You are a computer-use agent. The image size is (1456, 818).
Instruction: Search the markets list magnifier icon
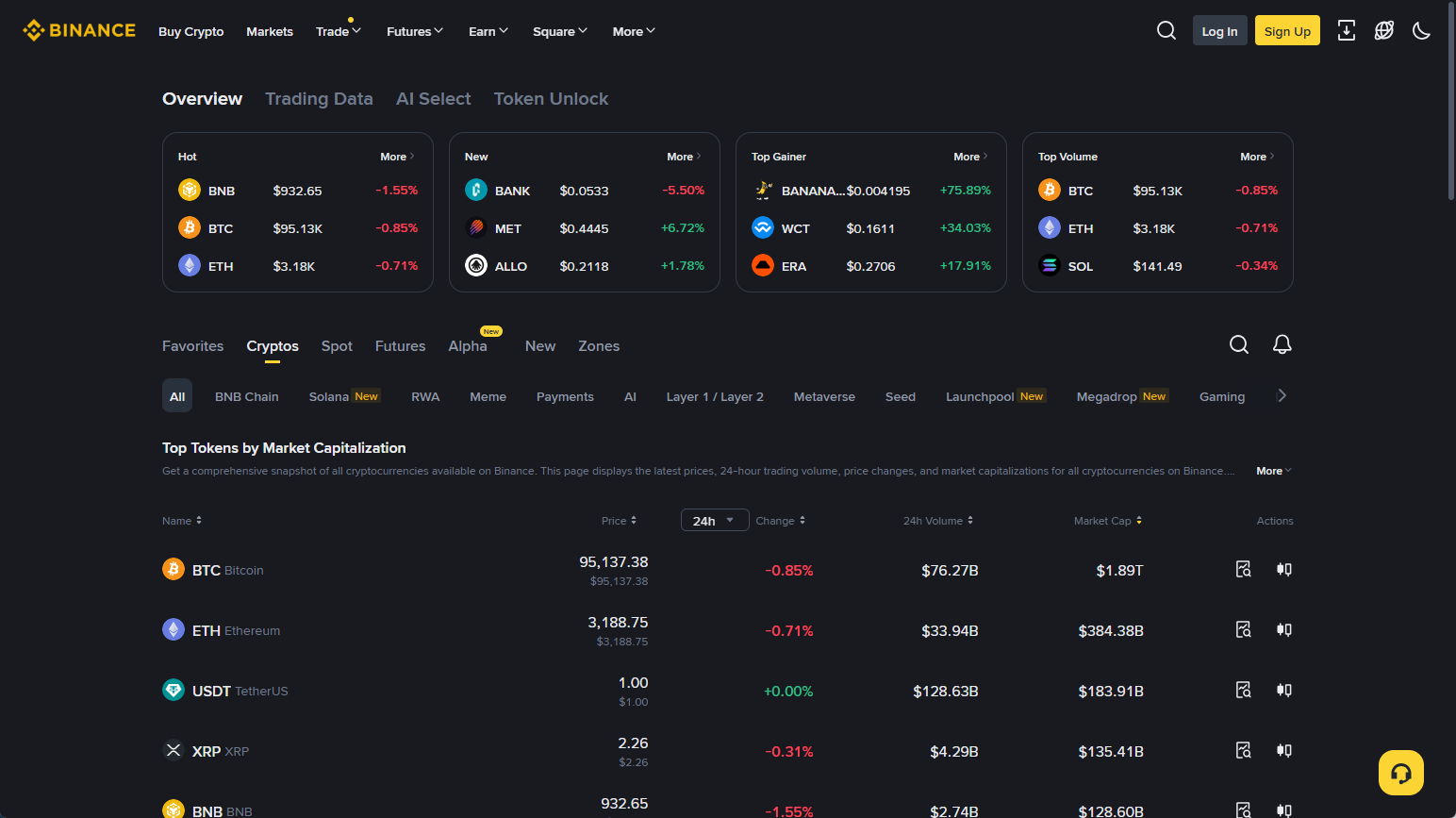[x=1238, y=345]
